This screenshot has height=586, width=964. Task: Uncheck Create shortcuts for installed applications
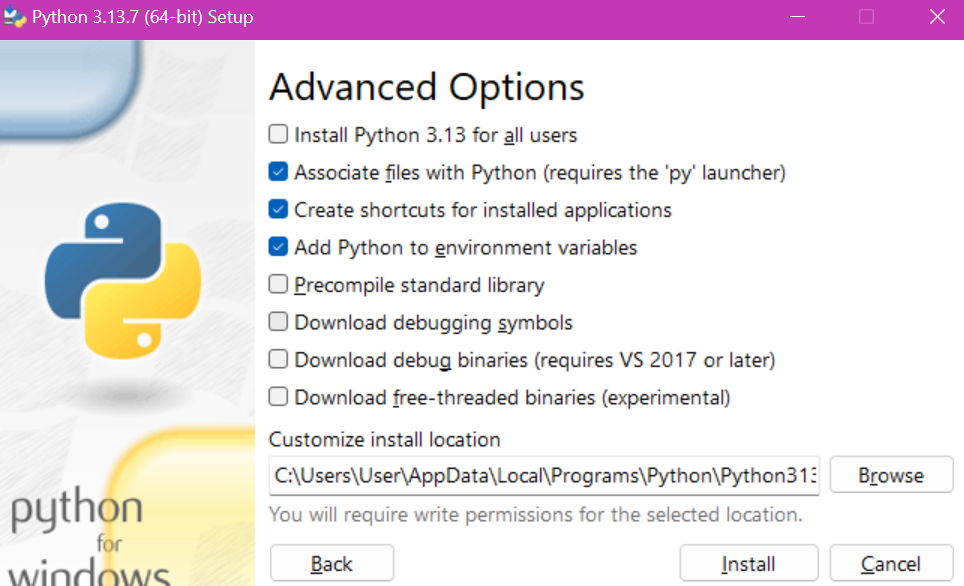click(278, 209)
